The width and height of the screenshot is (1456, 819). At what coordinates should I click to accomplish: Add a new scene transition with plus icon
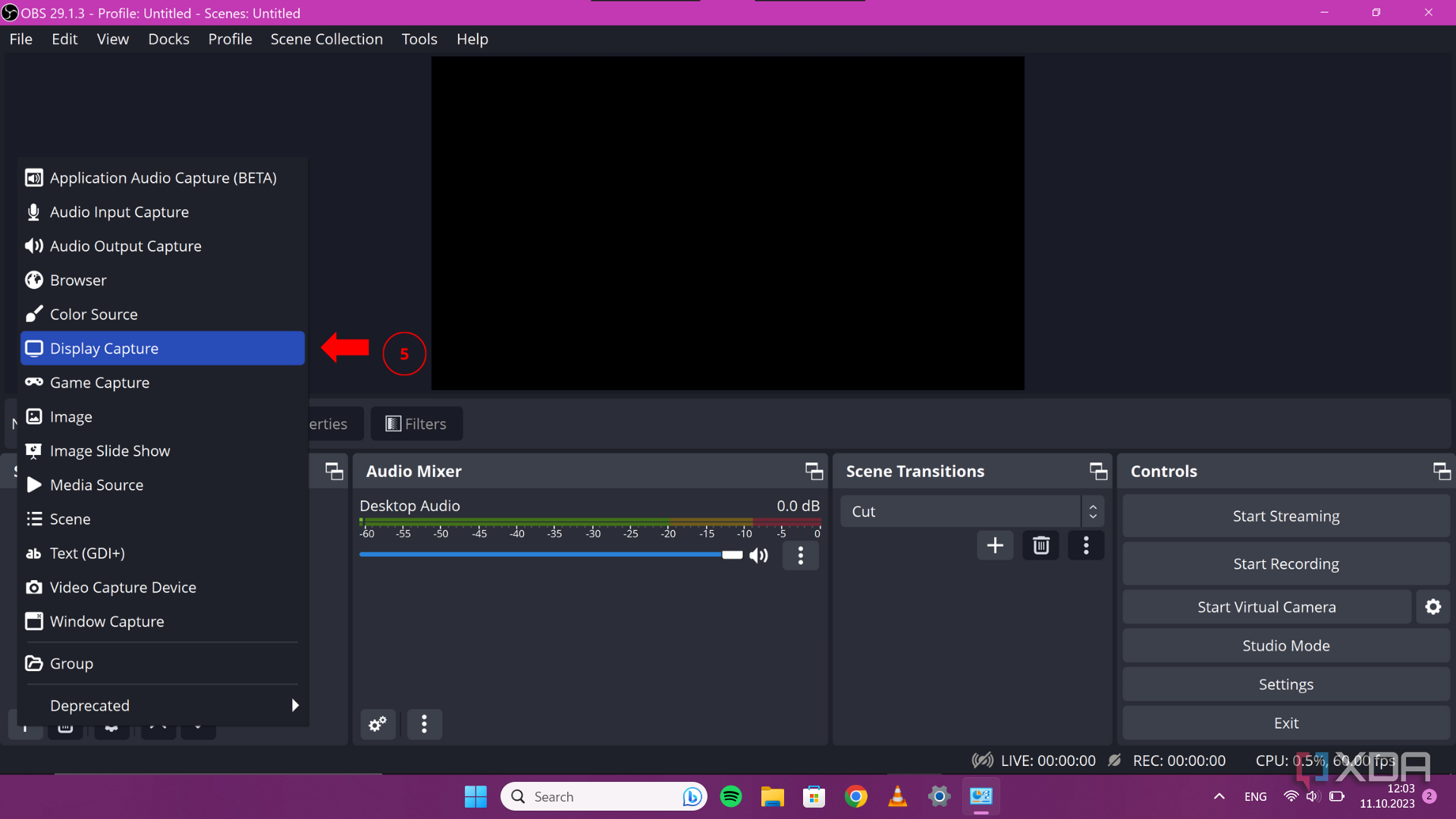coord(995,545)
